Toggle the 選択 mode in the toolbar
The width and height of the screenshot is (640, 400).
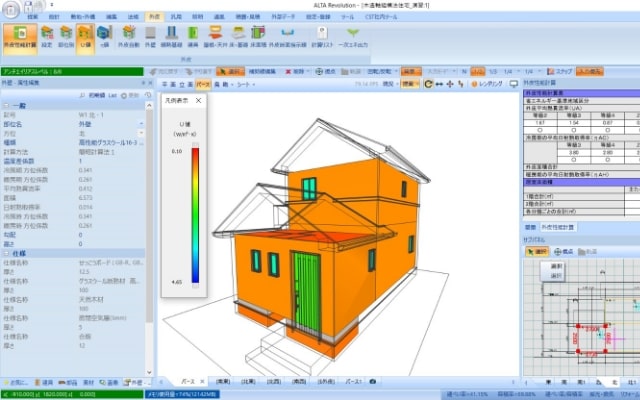[x=230, y=72]
